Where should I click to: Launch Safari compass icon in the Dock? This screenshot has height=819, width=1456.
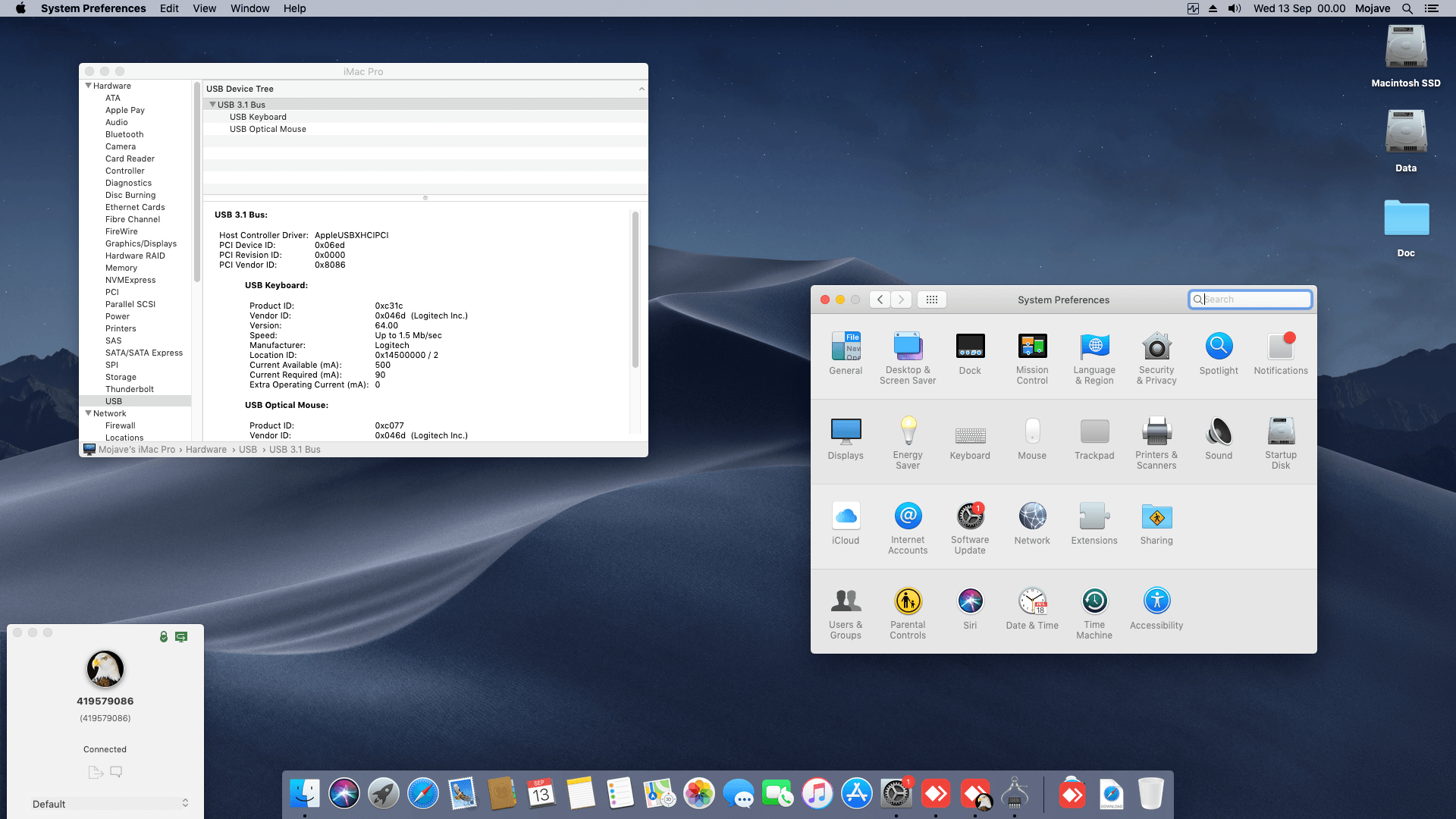pos(423,794)
